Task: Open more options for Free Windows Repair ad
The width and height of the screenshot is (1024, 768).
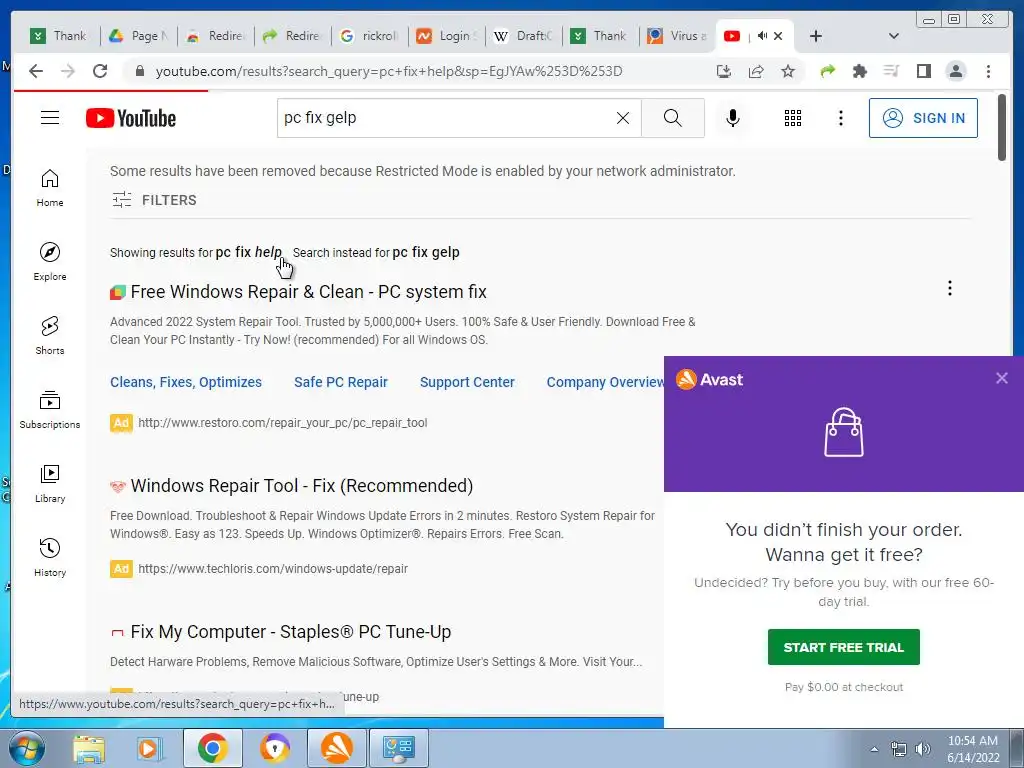Action: coord(950,288)
